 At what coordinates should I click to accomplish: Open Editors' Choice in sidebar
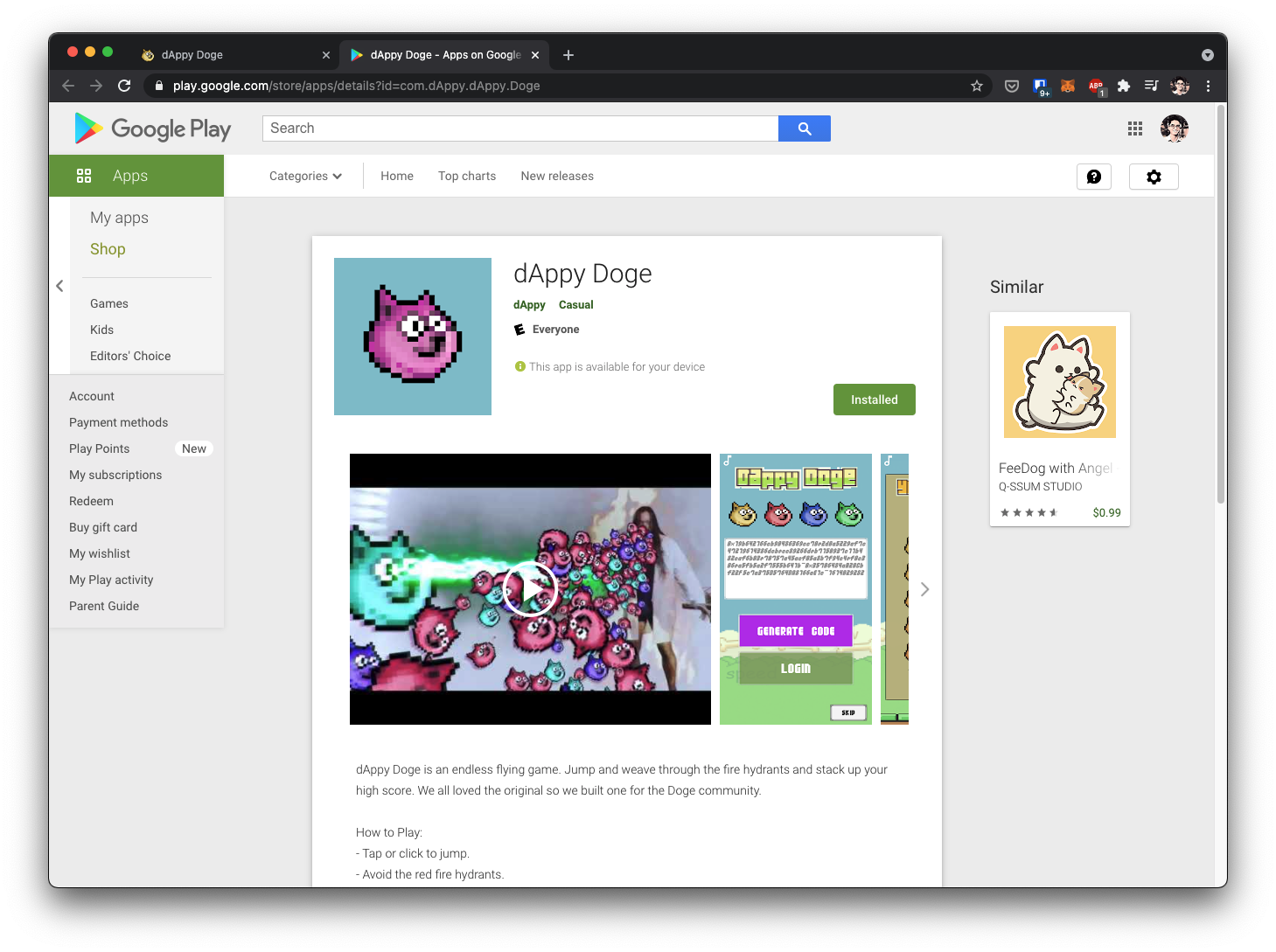click(130, 356)
